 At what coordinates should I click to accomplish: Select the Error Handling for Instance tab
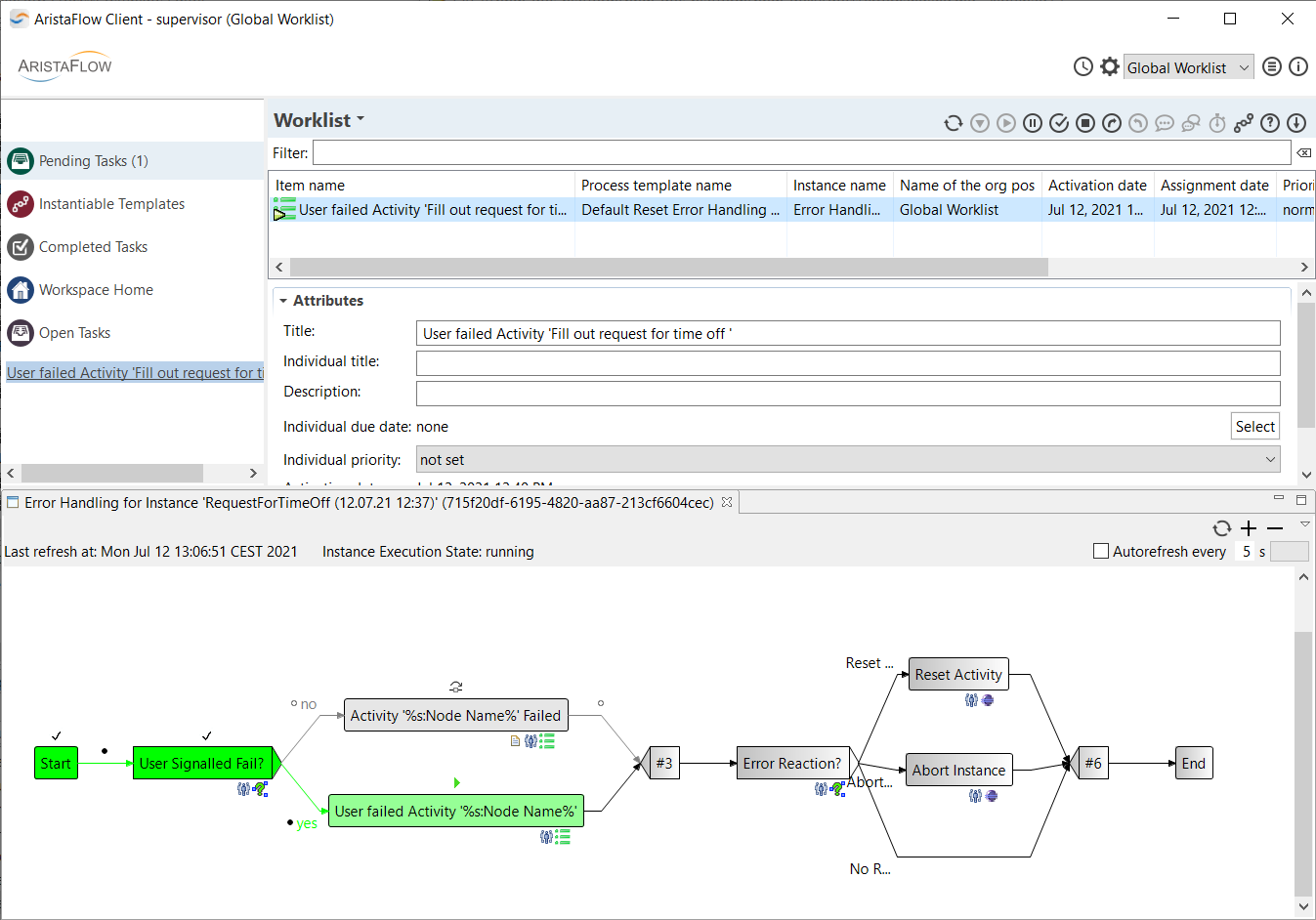coord(369,502)
